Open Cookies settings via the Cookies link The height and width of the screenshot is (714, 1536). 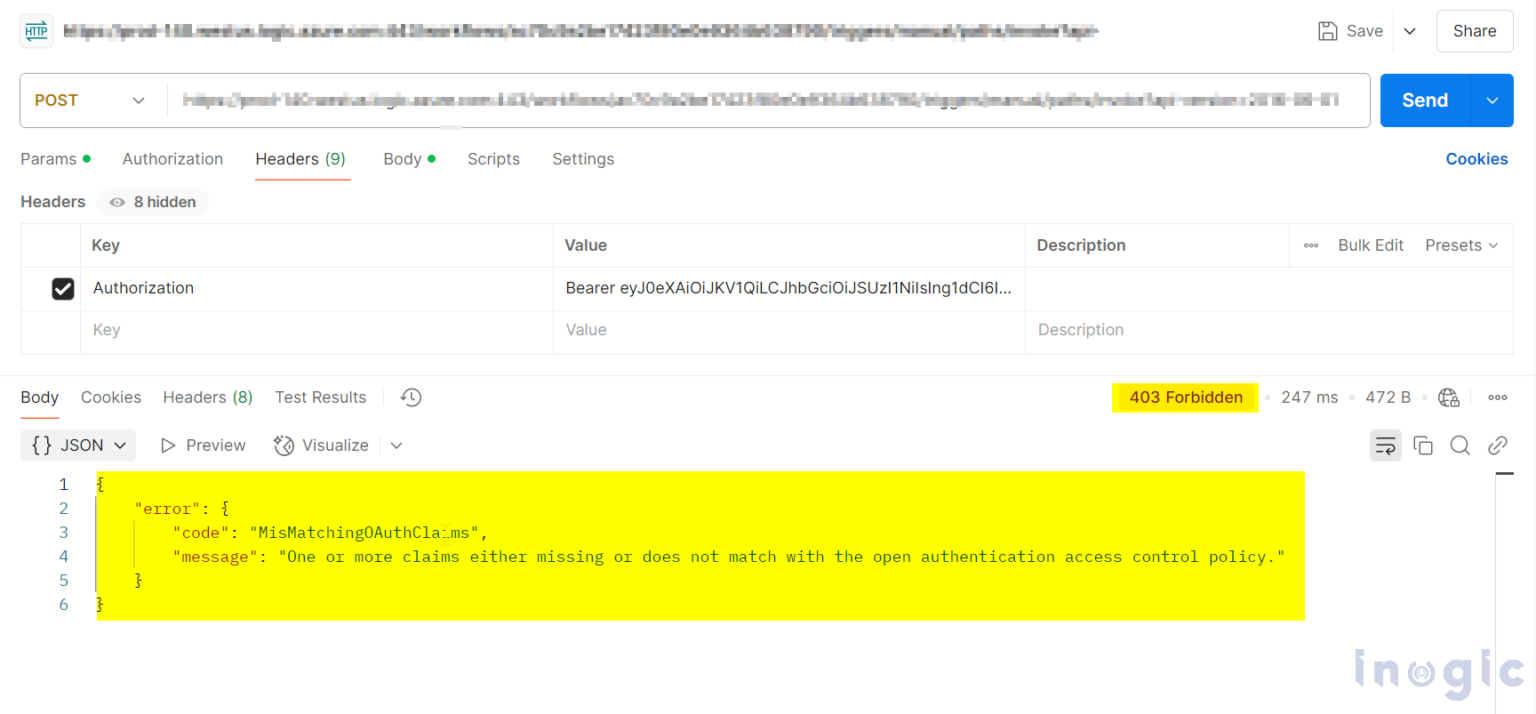[x=1477, y=159]
